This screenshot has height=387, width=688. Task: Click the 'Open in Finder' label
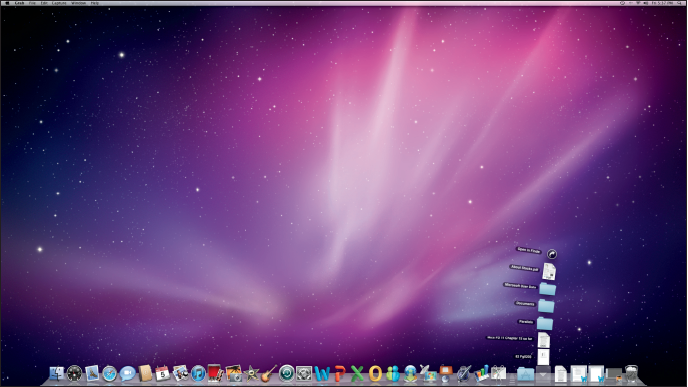coord(529,250)
